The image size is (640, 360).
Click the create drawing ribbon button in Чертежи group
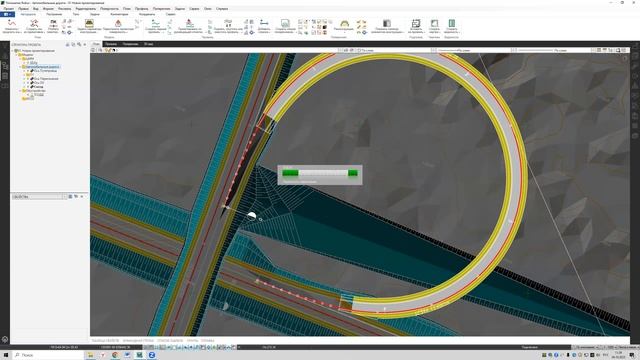(x=435, y=27)
